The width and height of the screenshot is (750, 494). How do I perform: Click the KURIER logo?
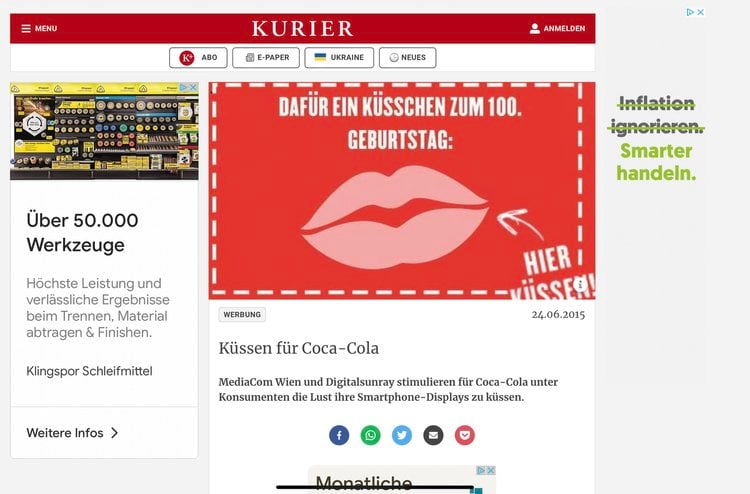tap(303, 29)
